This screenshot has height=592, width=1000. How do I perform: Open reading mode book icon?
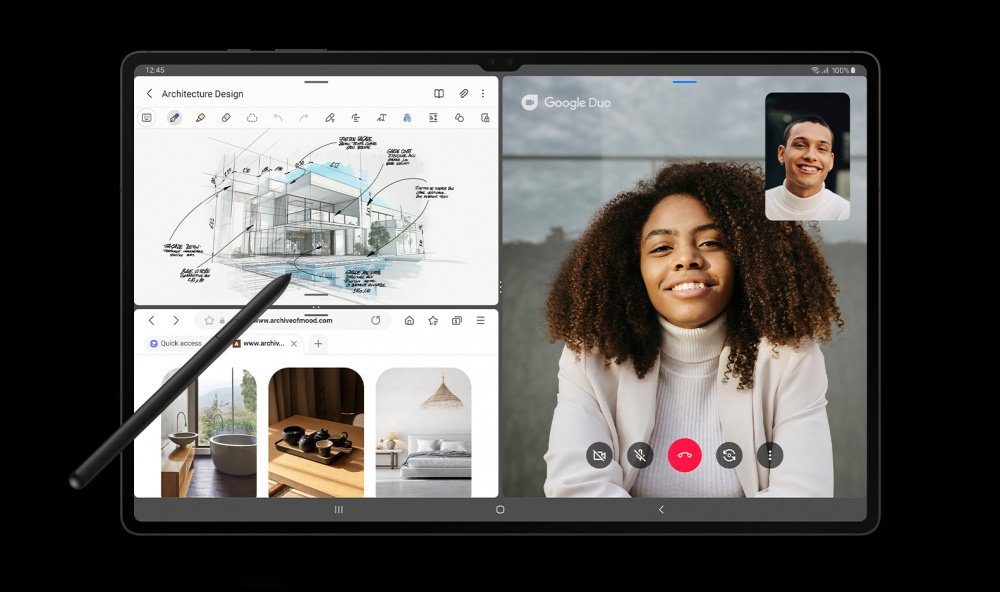click(x=439, y=94)
